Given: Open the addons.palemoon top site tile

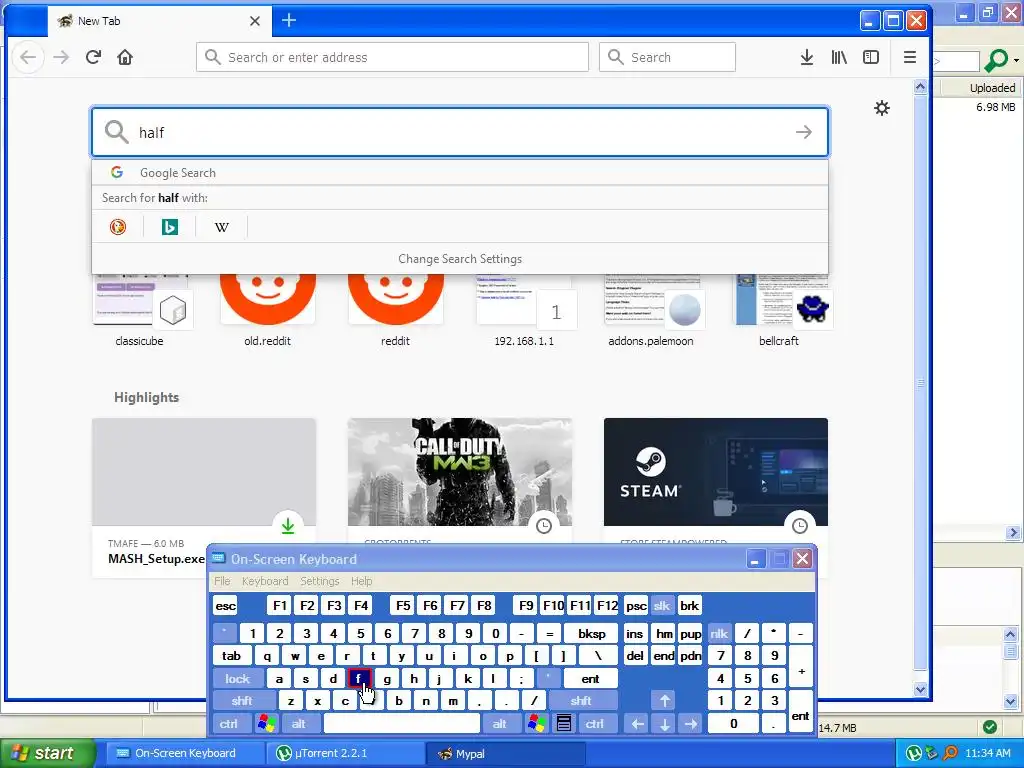Looking at the screenshot, I should (651, 310).
